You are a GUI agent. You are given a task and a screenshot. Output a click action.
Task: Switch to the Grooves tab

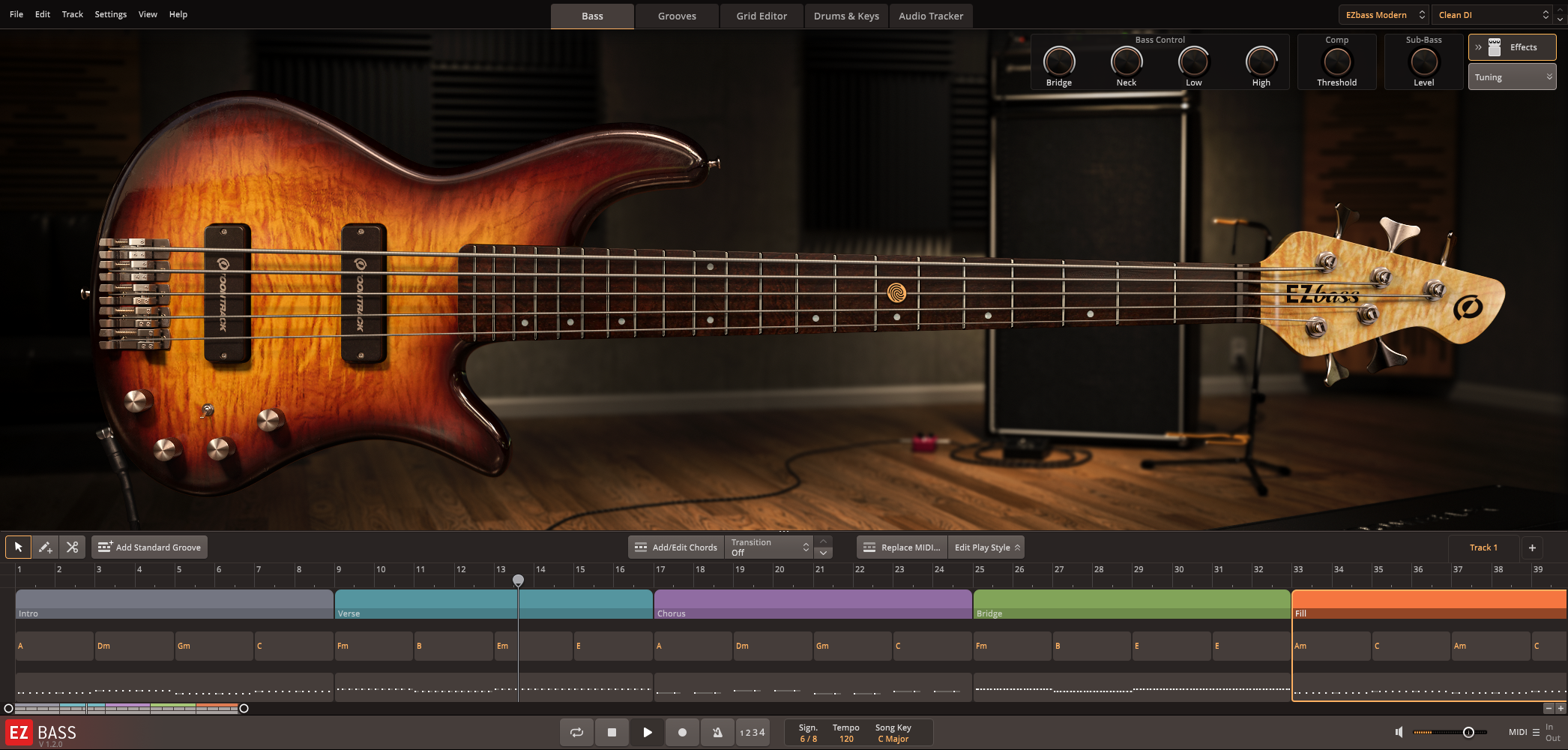[675, 16]
